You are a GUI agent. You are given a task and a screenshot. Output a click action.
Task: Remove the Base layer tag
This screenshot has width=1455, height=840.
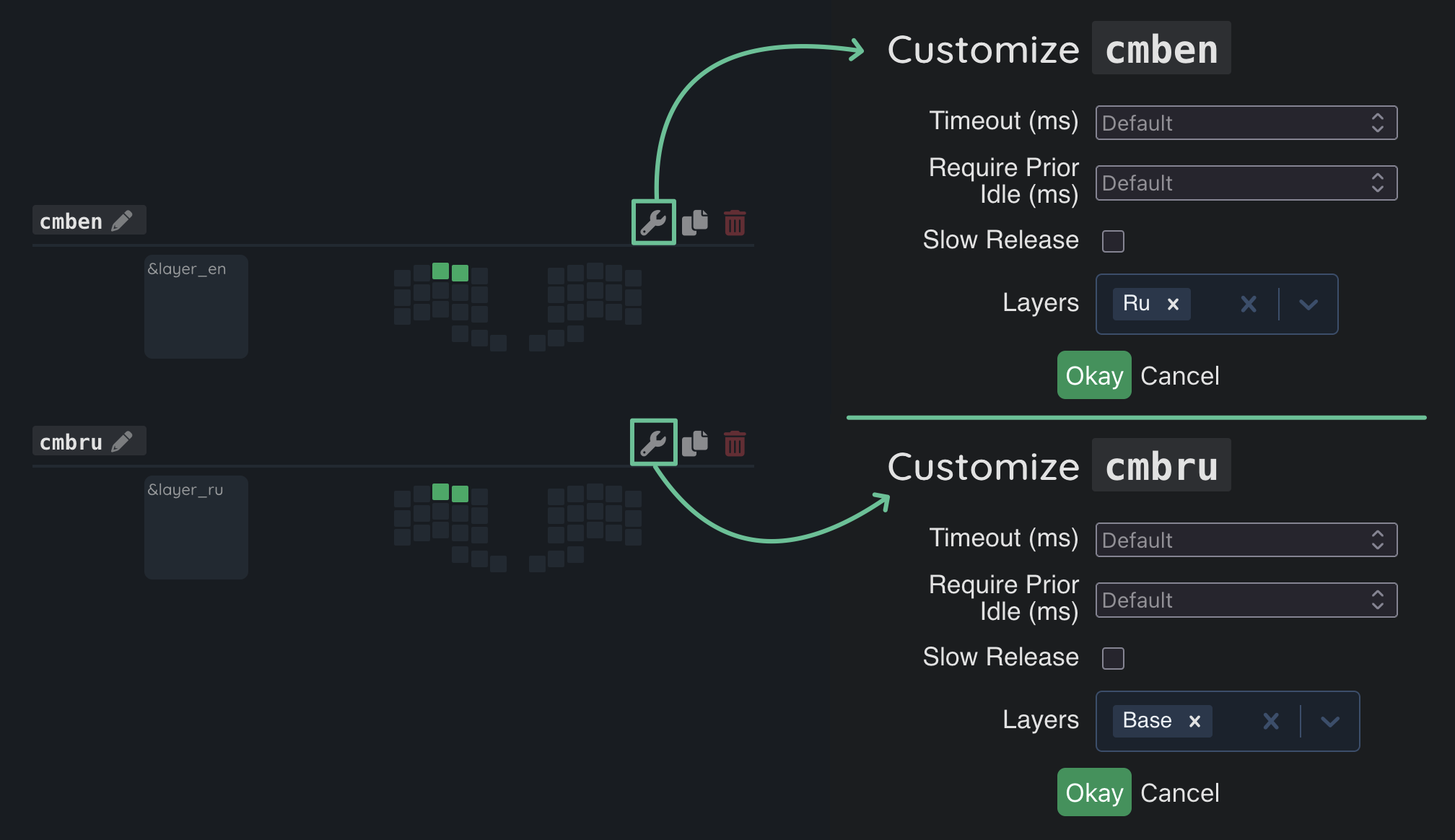pos(1195,722)
